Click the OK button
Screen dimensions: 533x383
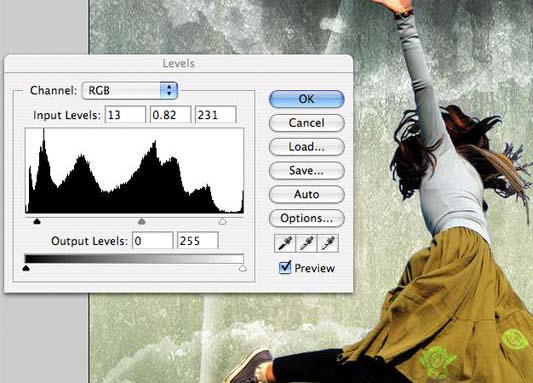click(307, 99)
